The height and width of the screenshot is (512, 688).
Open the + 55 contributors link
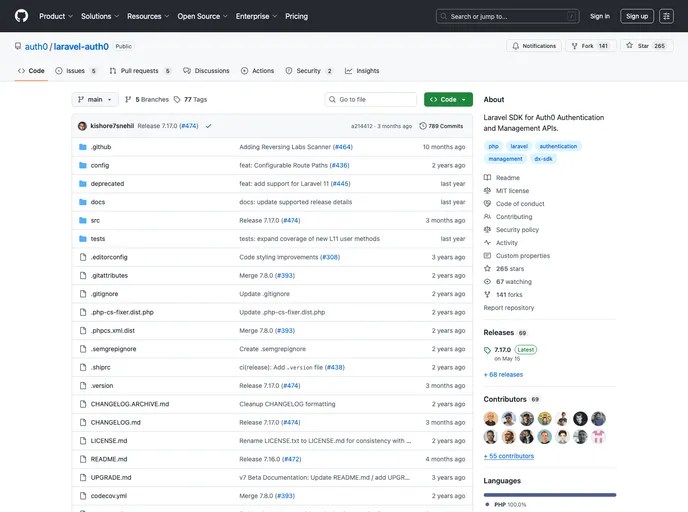point(509,456)
